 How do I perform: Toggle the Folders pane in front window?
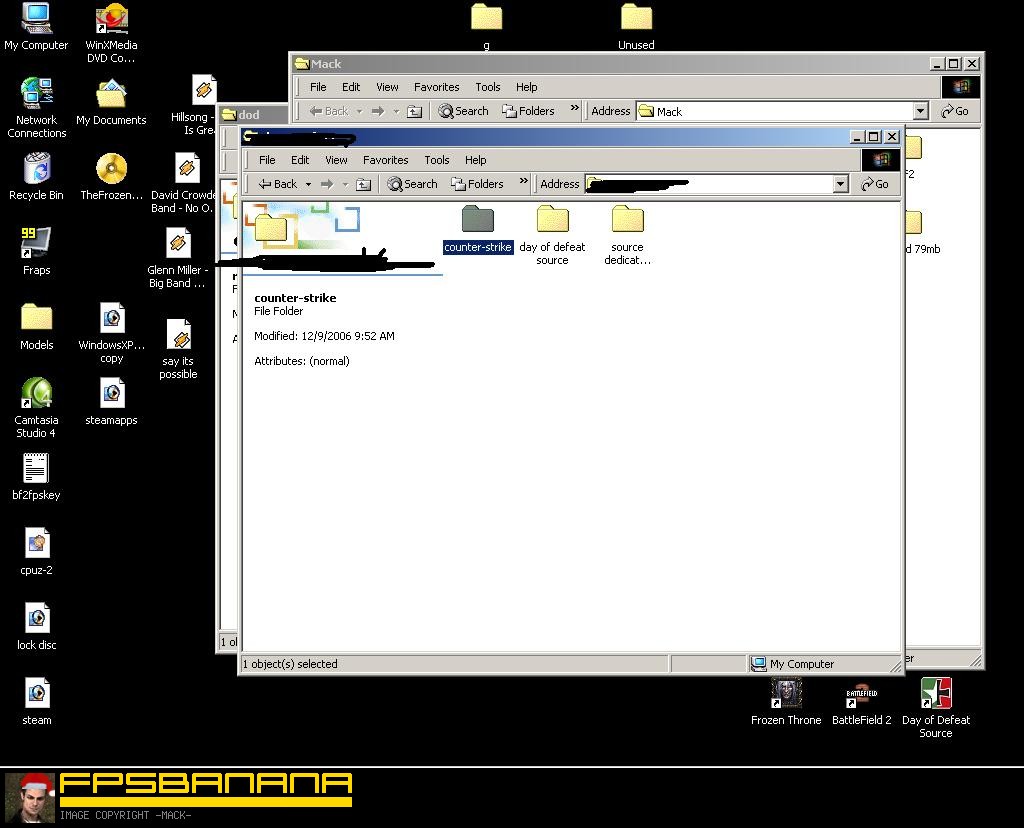(x=477, y=184)
